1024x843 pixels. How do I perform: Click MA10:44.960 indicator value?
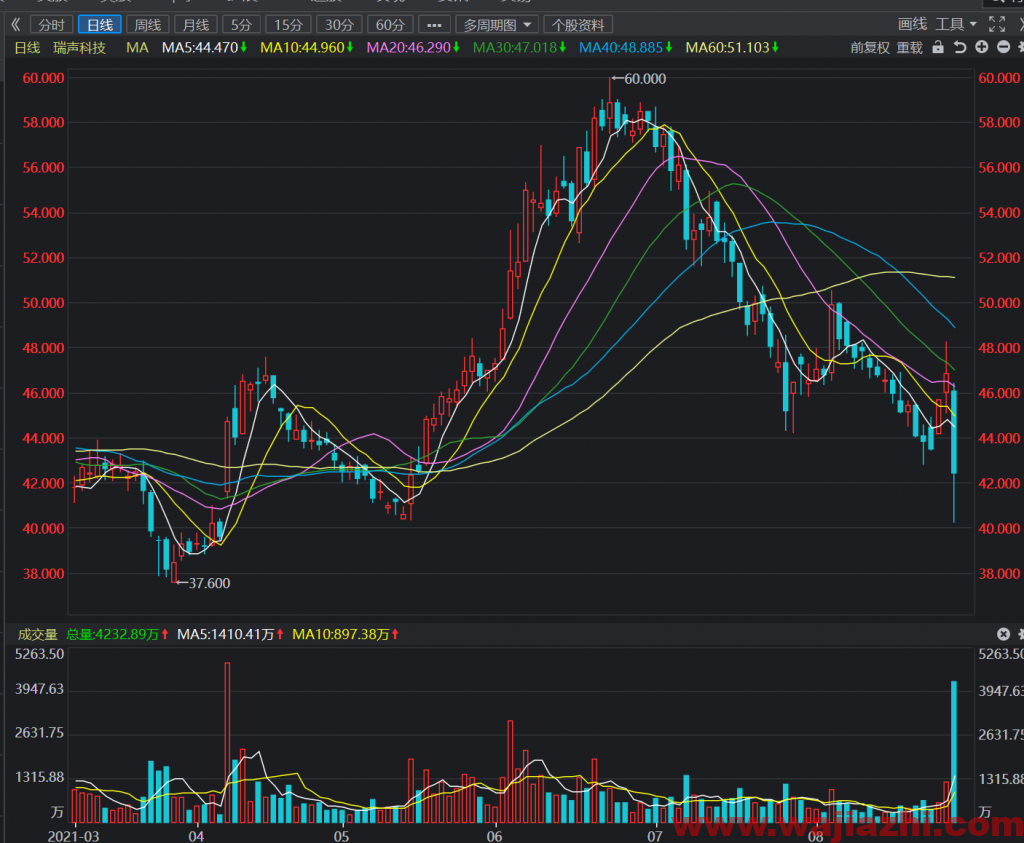(306, 48)
